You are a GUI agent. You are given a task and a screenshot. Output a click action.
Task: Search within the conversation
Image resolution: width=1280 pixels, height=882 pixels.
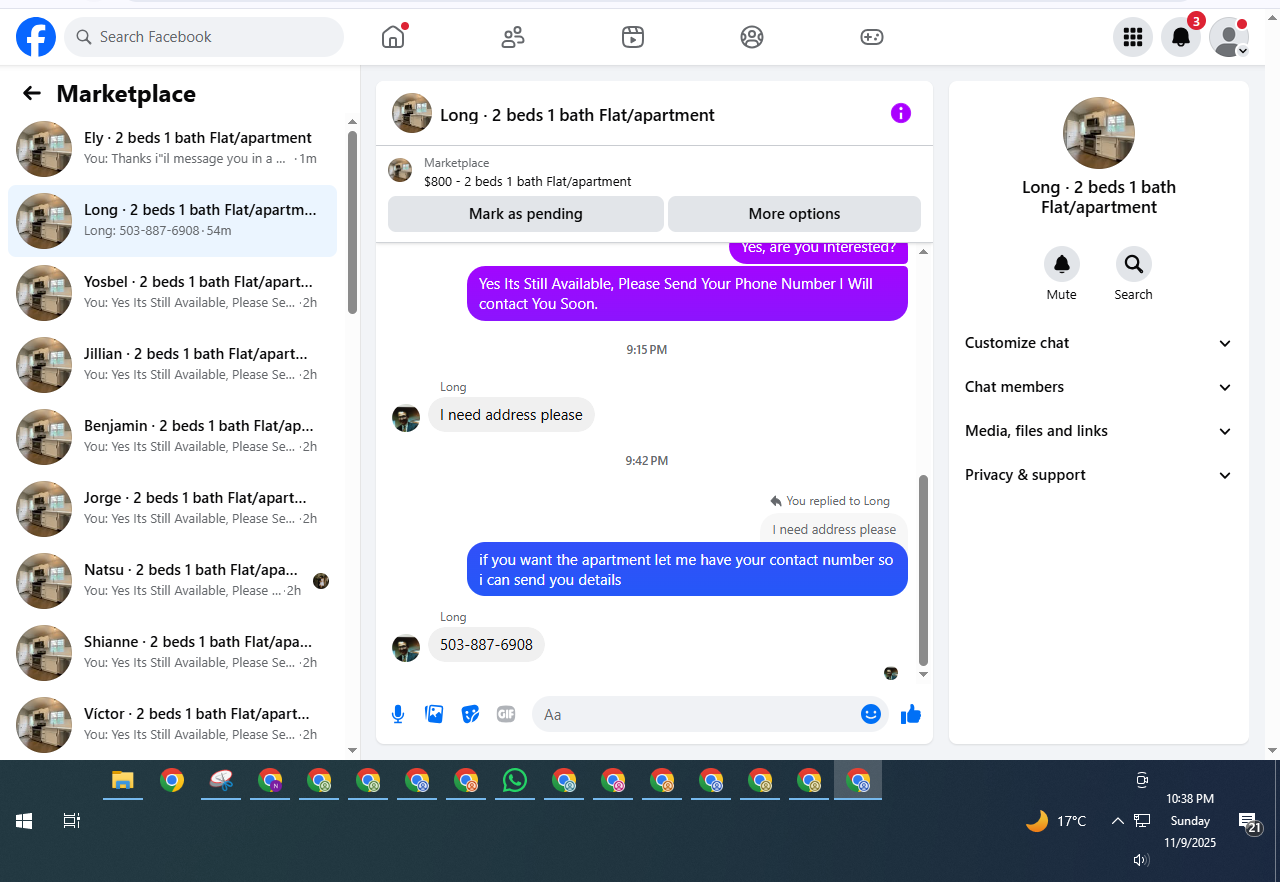tap(1134, 264)
